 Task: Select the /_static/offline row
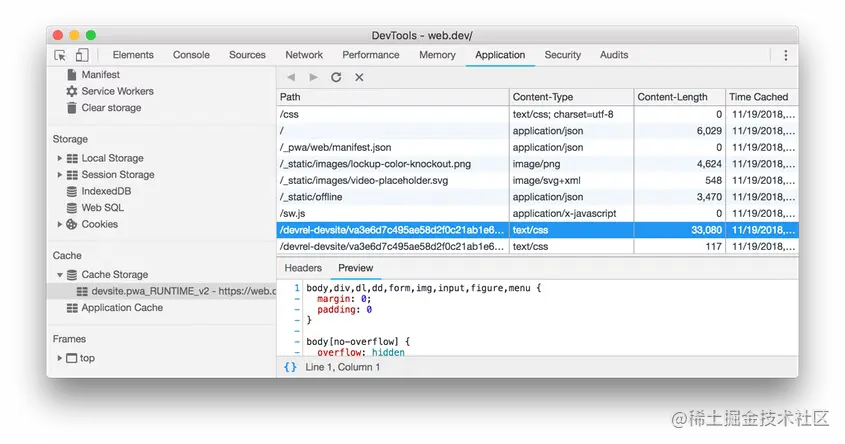(x=537, y=197)
